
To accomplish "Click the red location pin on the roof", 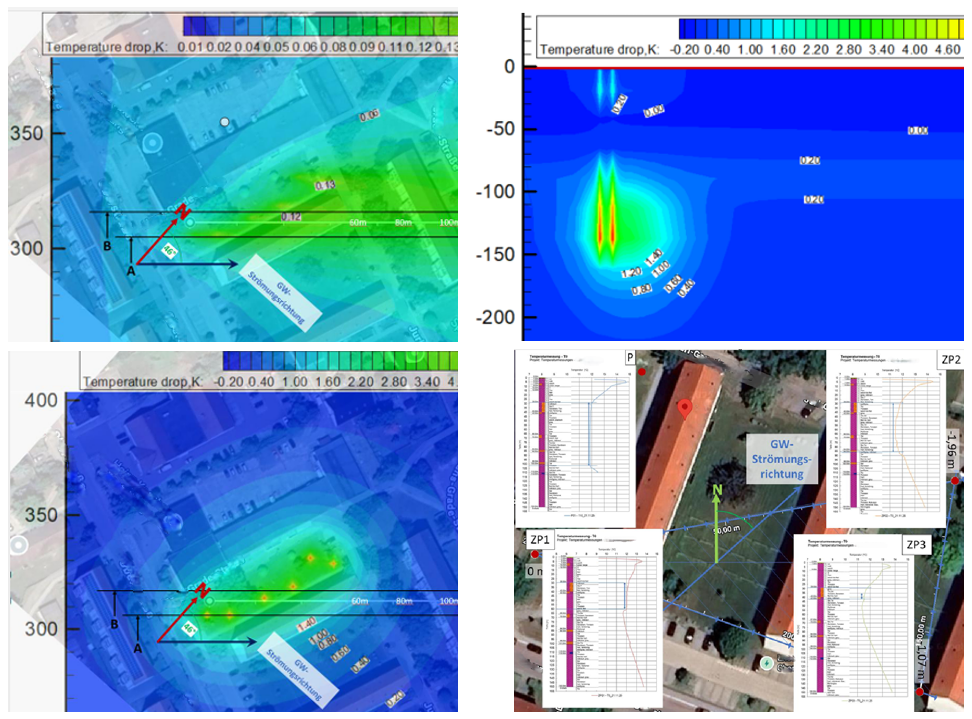I will tap(685, 407).
